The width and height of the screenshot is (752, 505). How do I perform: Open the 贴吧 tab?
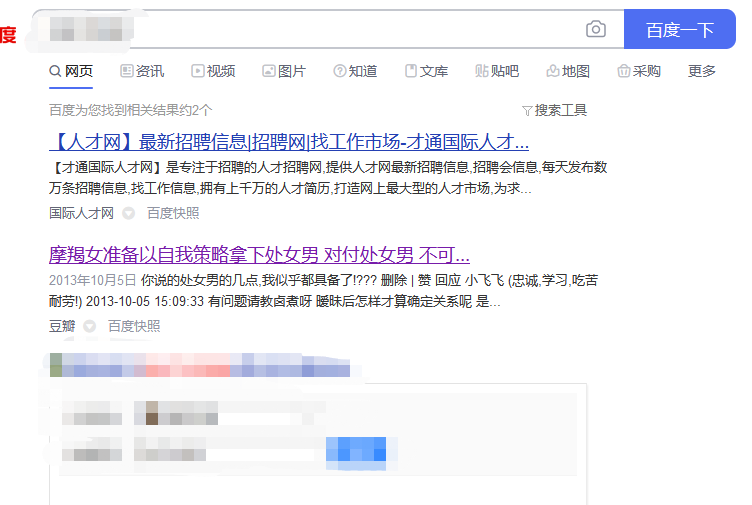[x=497, y=71]
